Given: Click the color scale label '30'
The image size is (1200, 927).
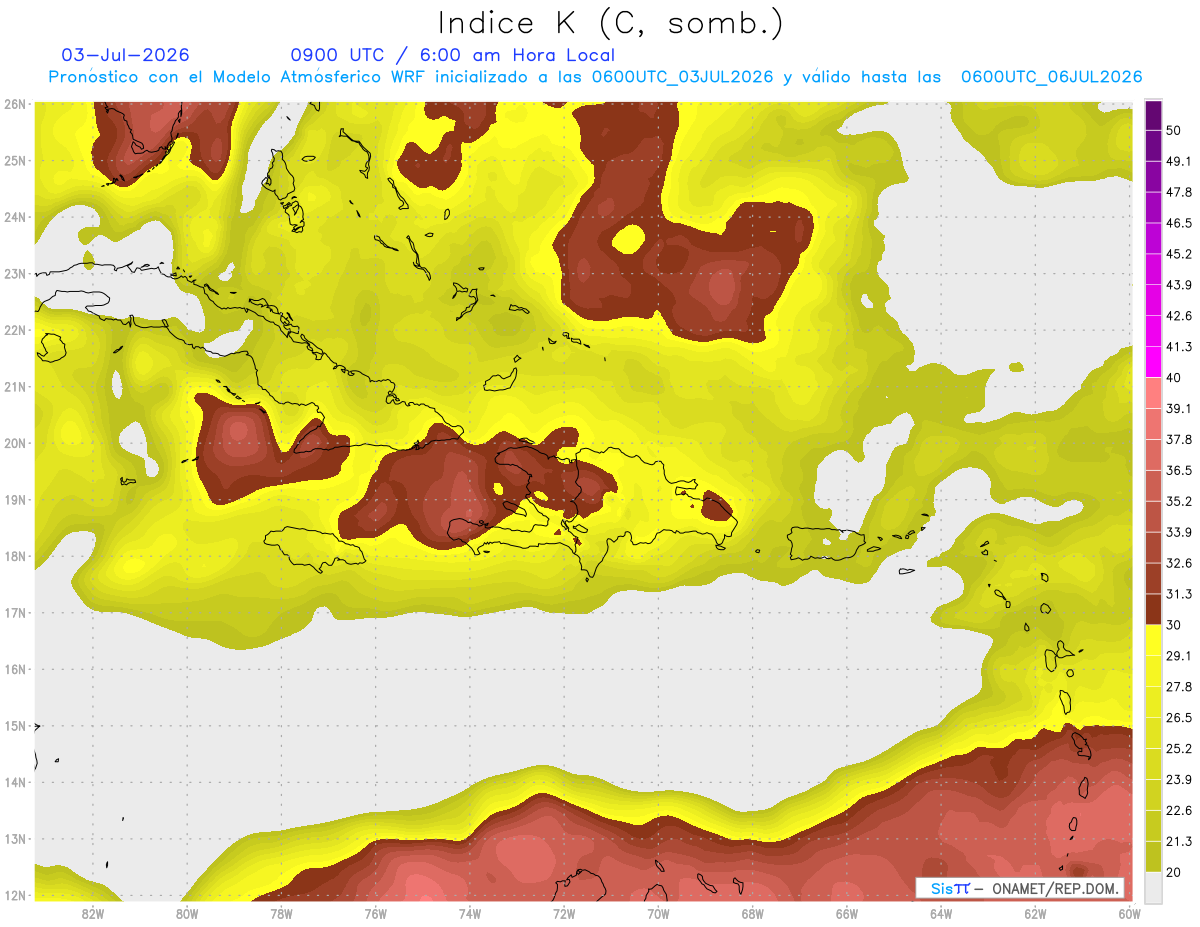Looking at the screenshot, I should pos(1173,625).
